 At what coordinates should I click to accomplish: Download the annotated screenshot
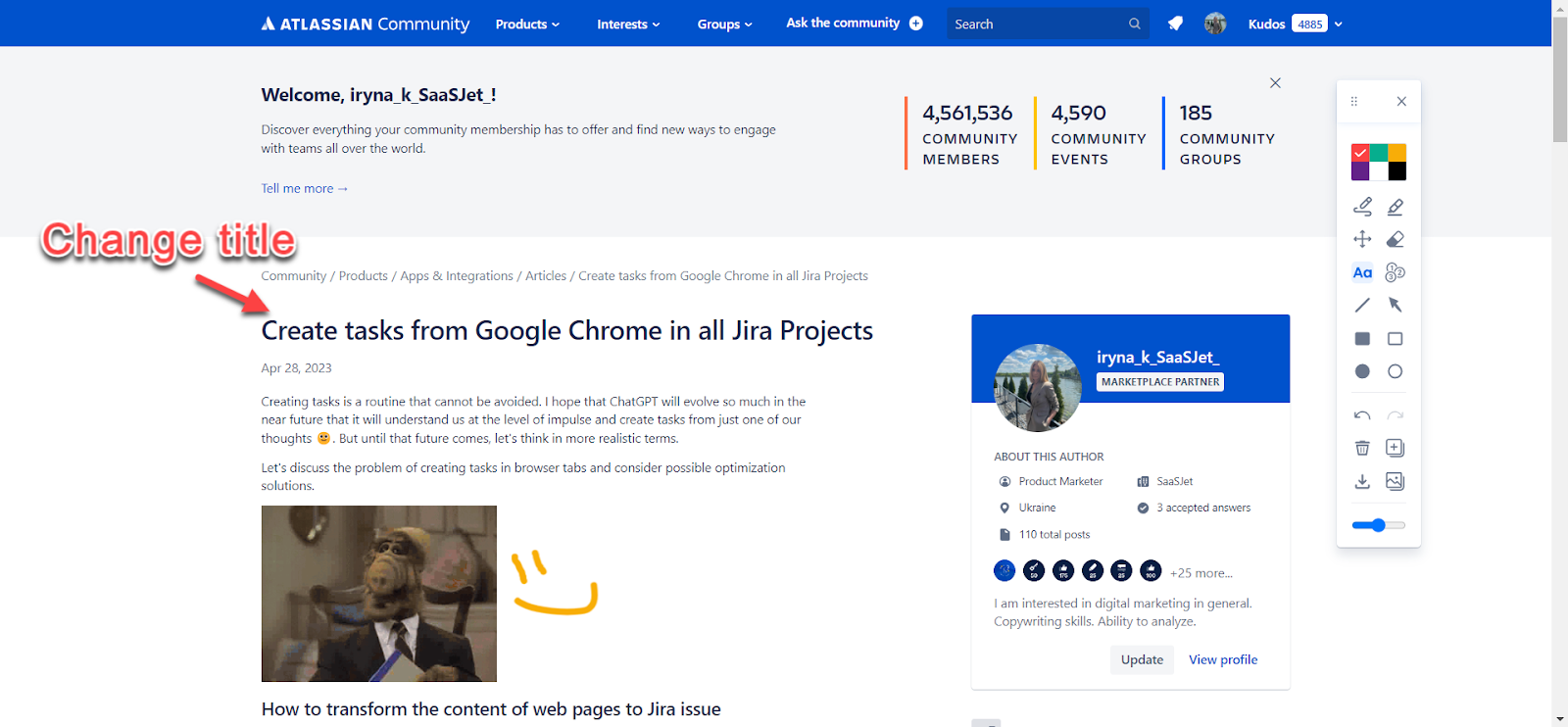[1362, 481]
